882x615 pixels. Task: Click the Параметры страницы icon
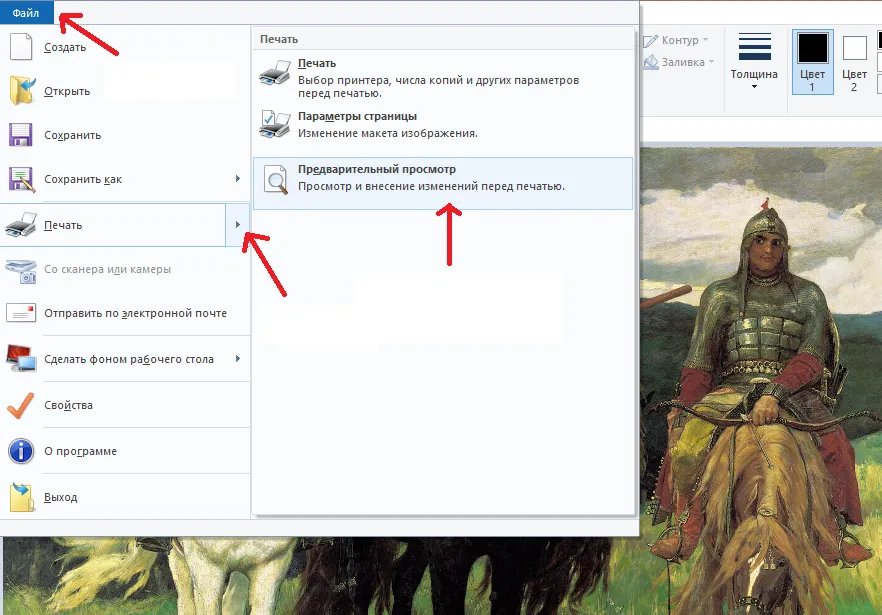[275, 124]
